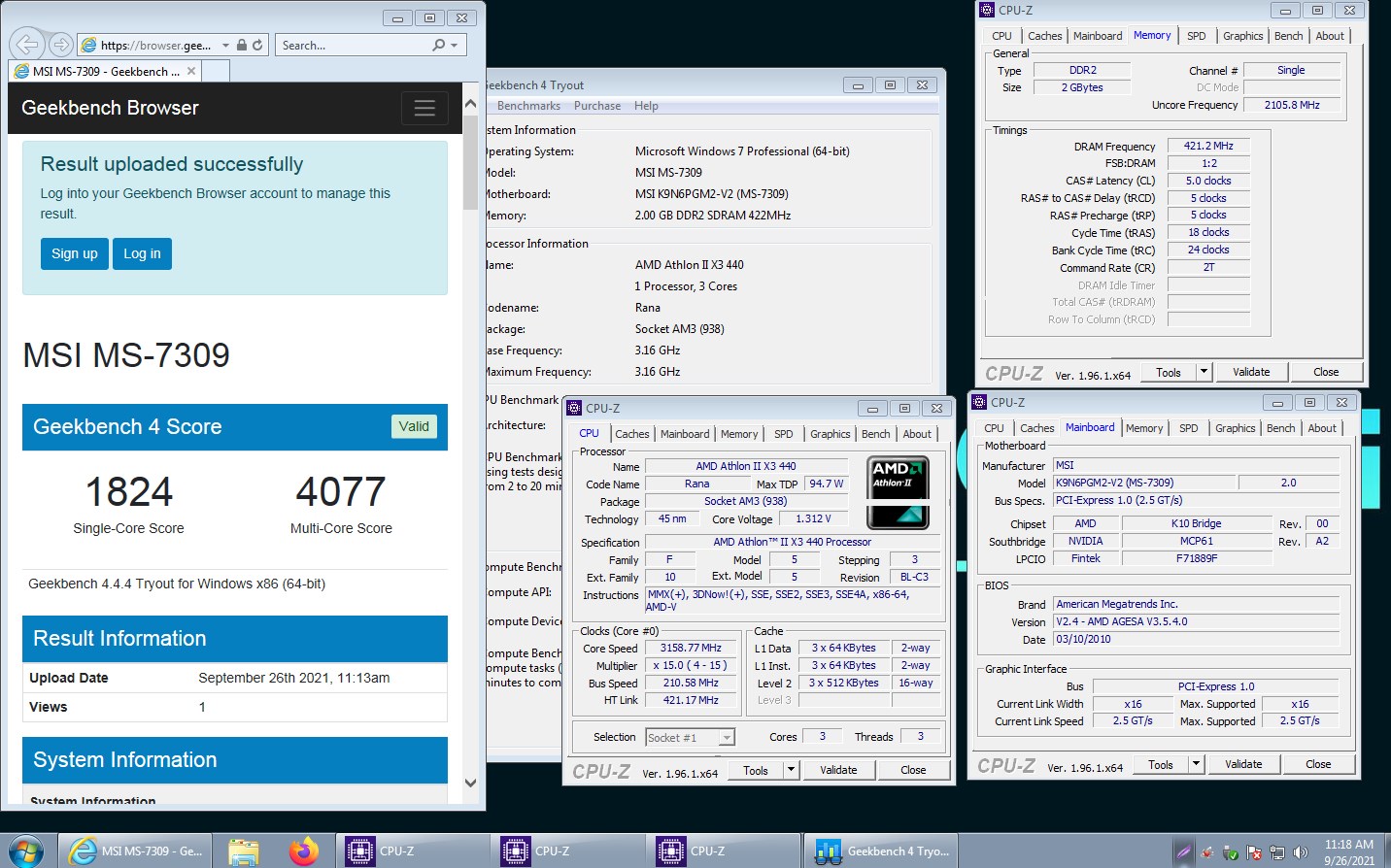
Task: Open a new browser tab
Action: click(x=216, y=71)
